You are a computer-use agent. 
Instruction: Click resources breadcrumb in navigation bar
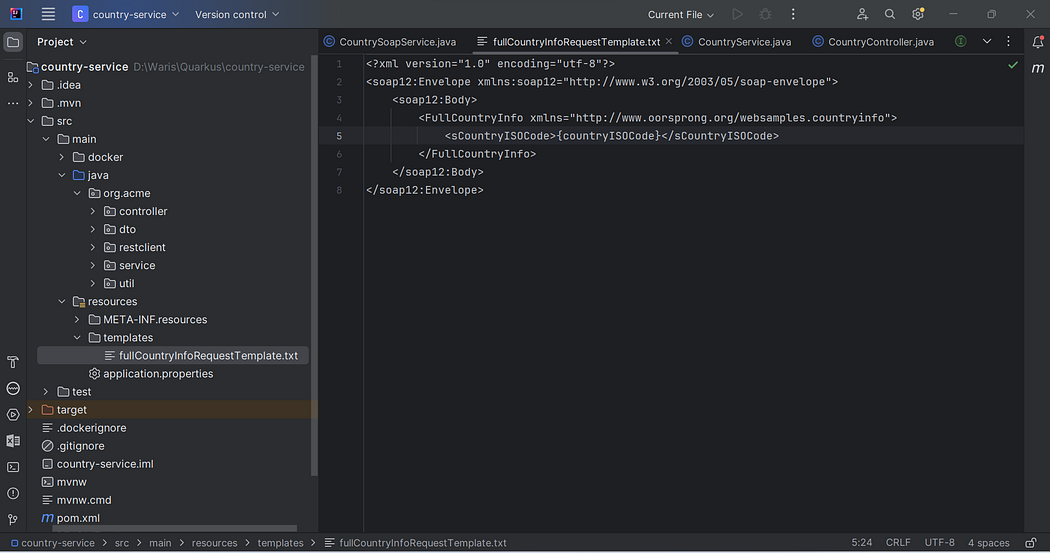[214, 543]
